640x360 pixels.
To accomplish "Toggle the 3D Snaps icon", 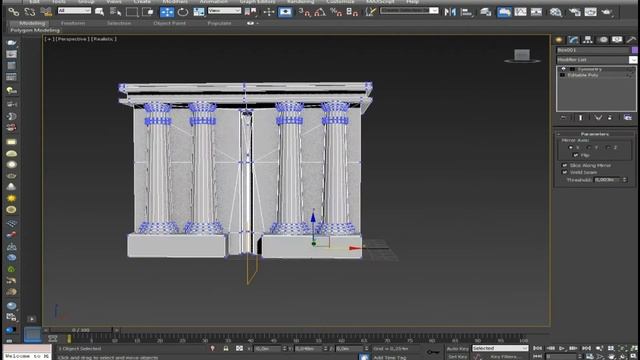I will click(x=304, y=12).
